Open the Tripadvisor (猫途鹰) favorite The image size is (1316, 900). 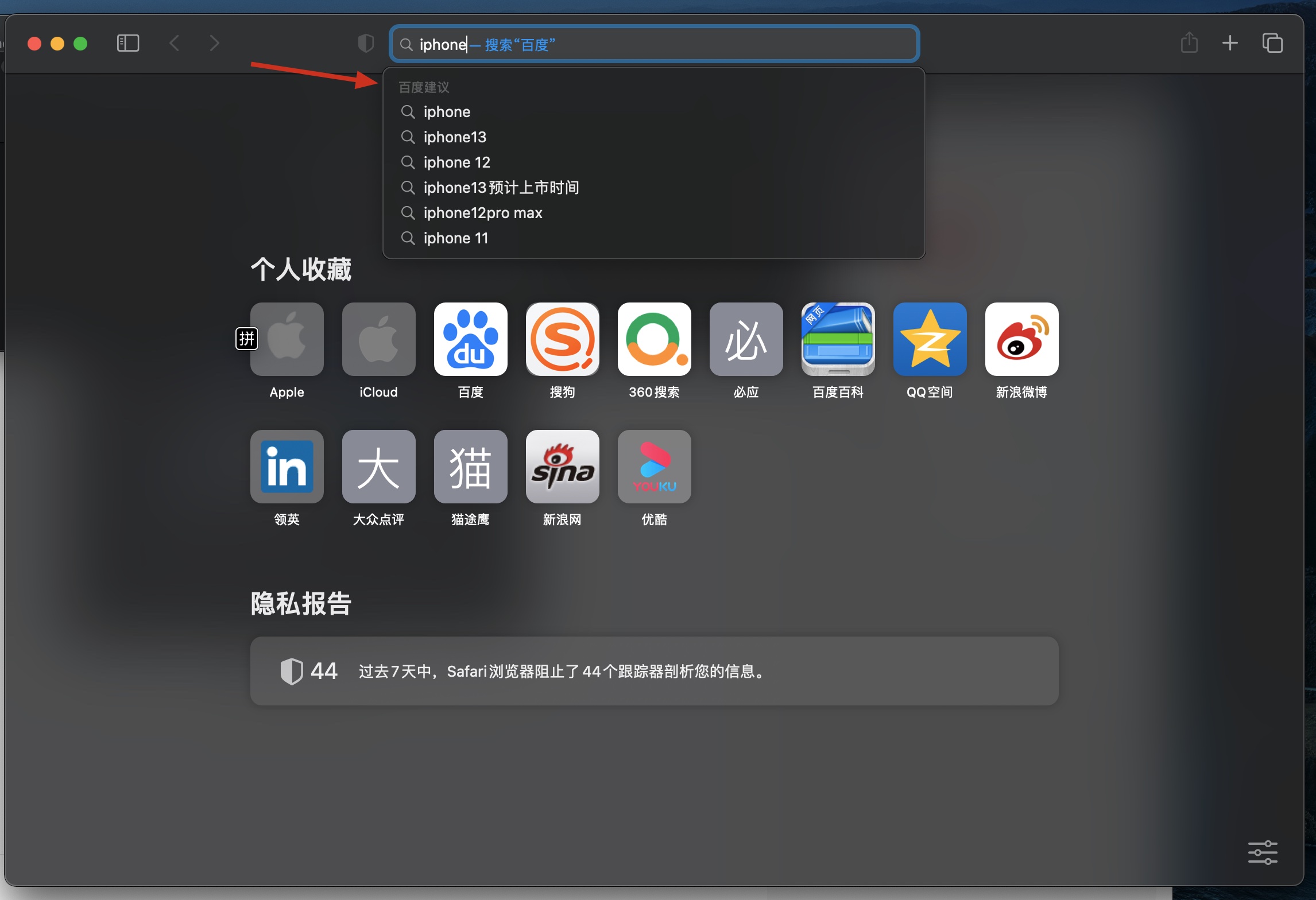(x=470, y=467)
